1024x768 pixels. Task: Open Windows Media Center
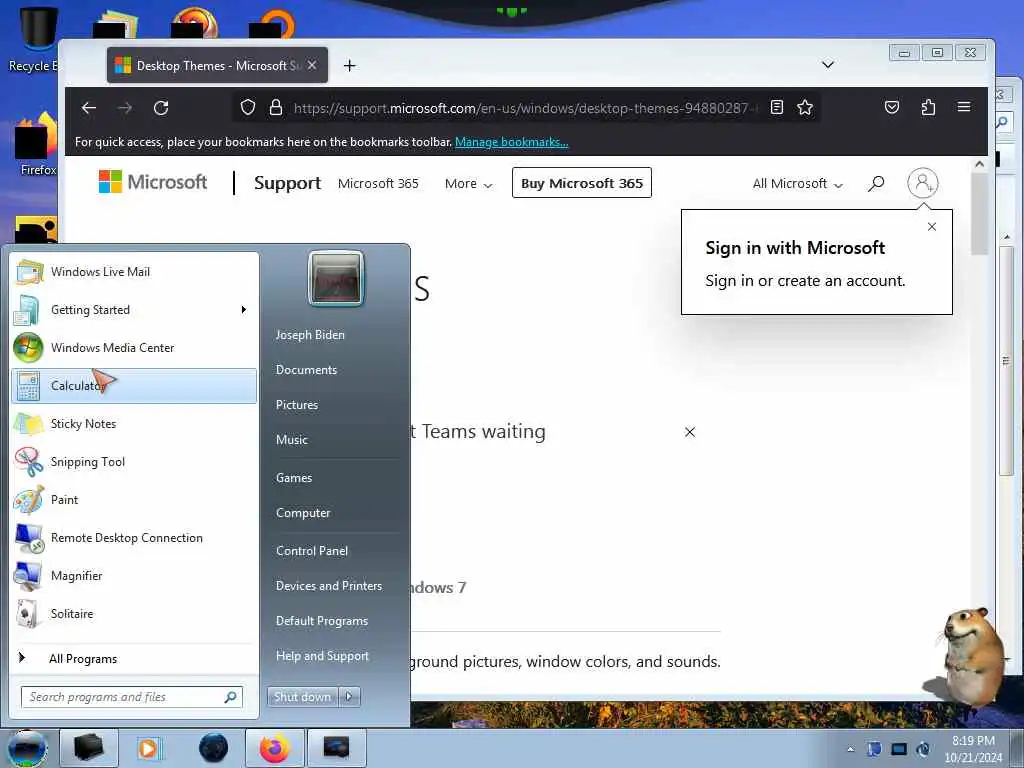[x=134, y=347]
